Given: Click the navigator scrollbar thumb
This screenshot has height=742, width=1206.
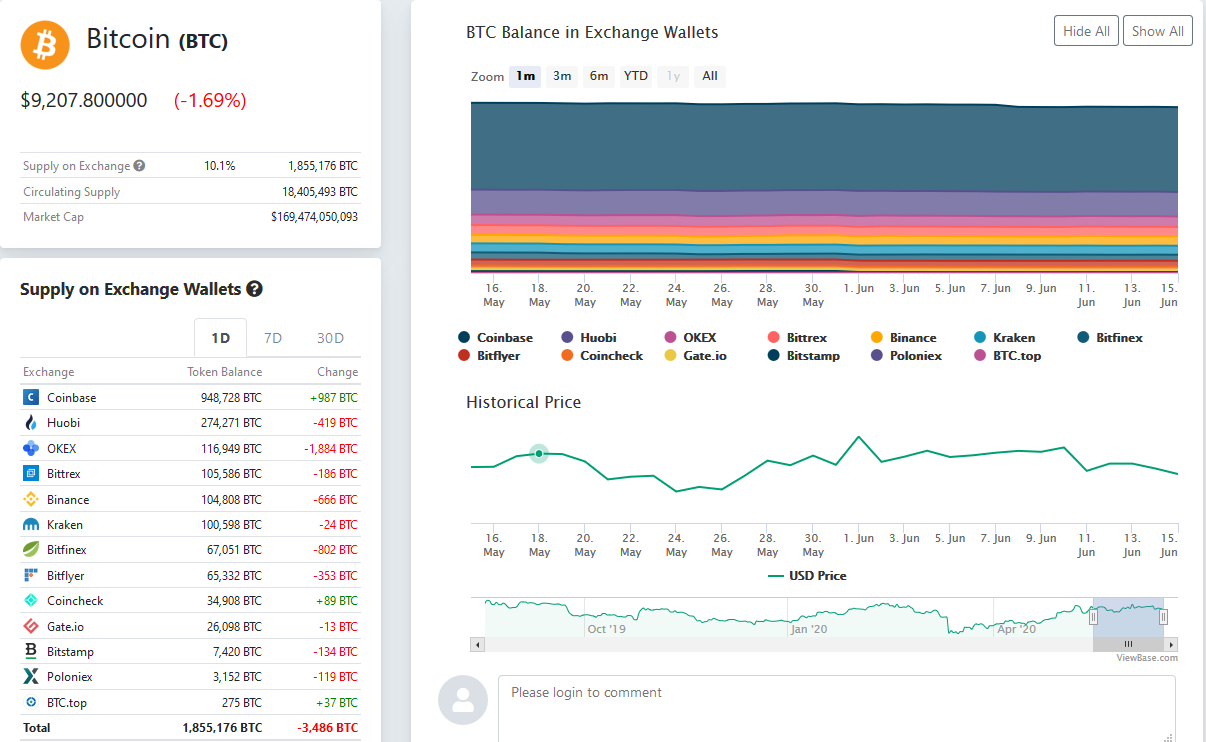Looking at the screenshot, I should click(1128, 644).
